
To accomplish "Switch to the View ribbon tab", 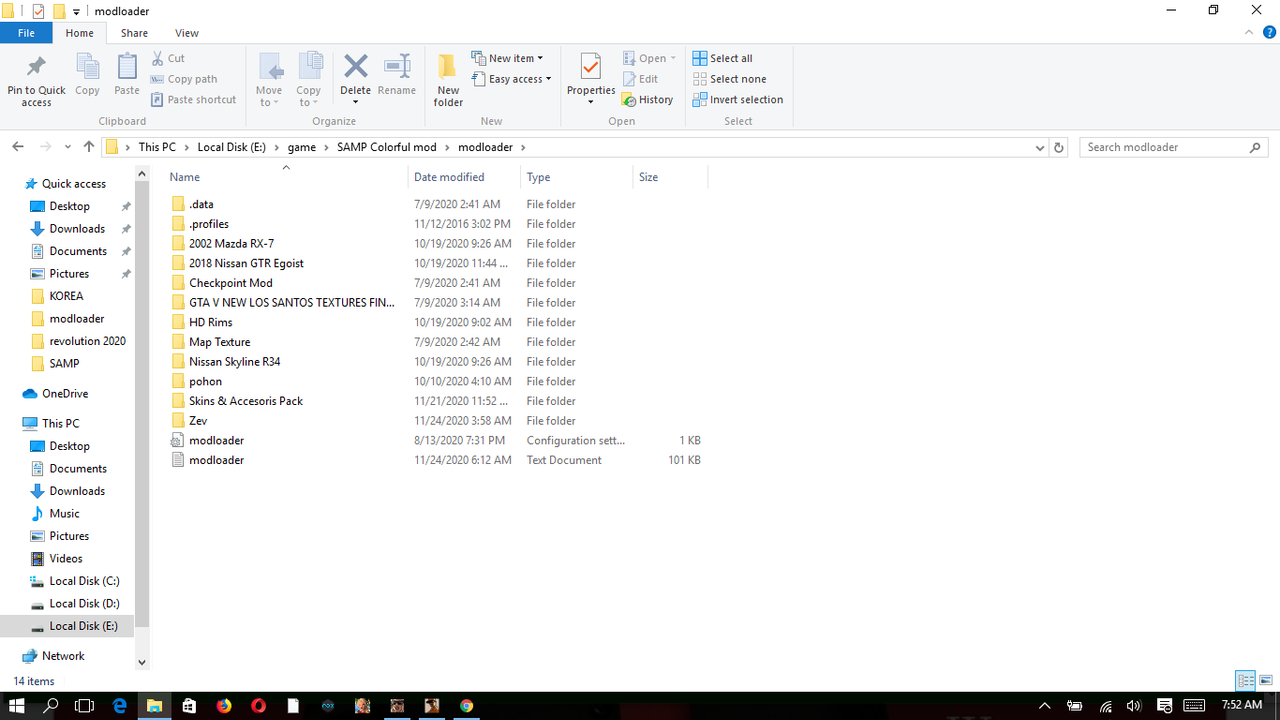I will coord(186,33).
